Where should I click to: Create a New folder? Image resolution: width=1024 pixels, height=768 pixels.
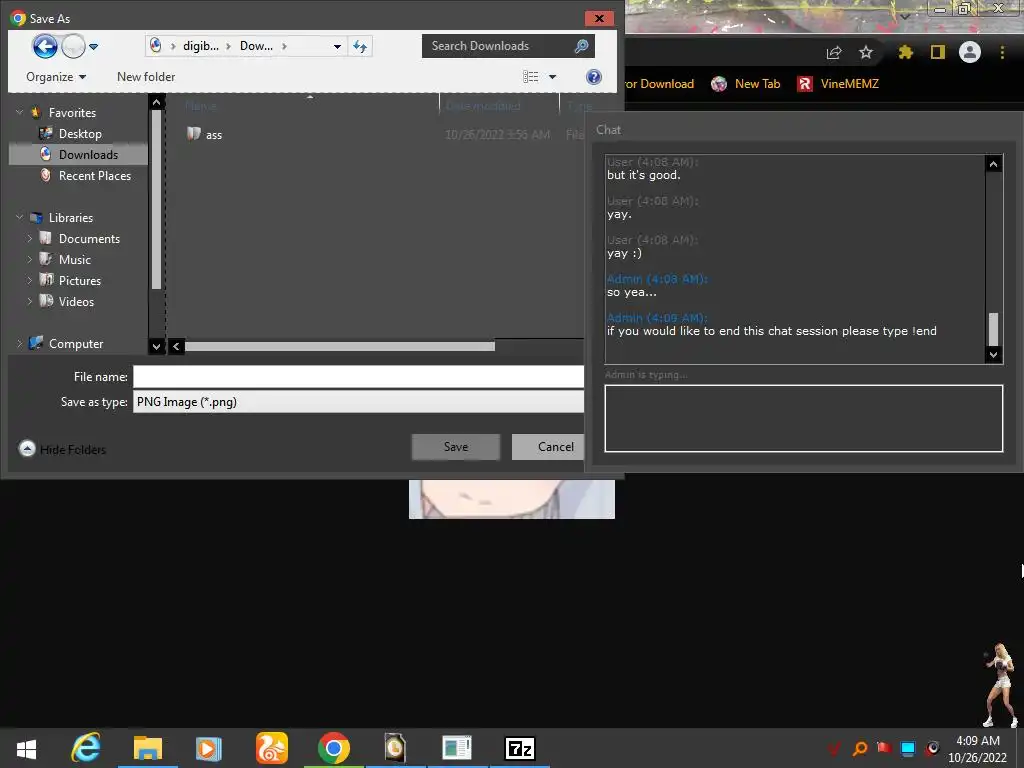click(x=146, y=77)
